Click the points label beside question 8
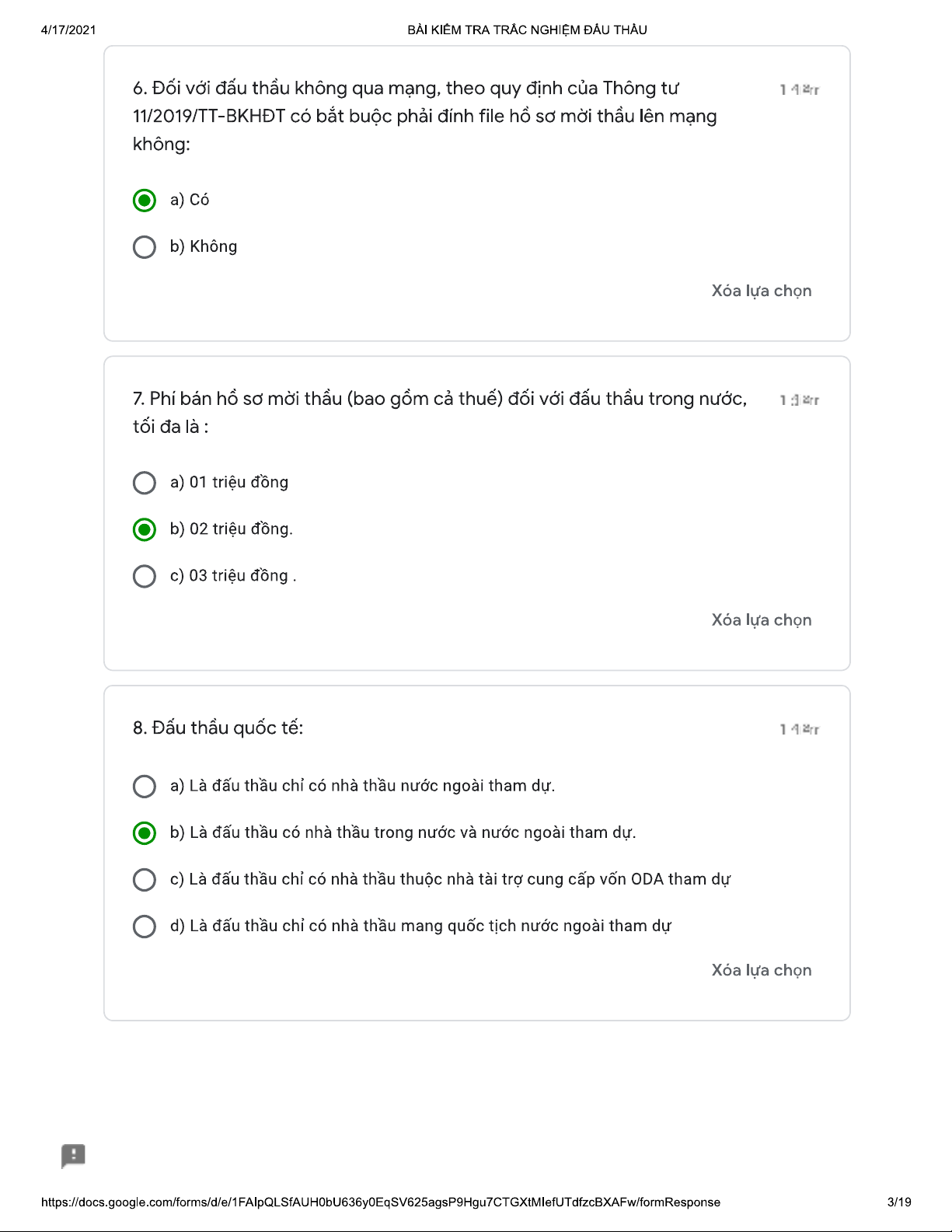The height and width of the screenshot is (1232, 952). tap(799, 729)
